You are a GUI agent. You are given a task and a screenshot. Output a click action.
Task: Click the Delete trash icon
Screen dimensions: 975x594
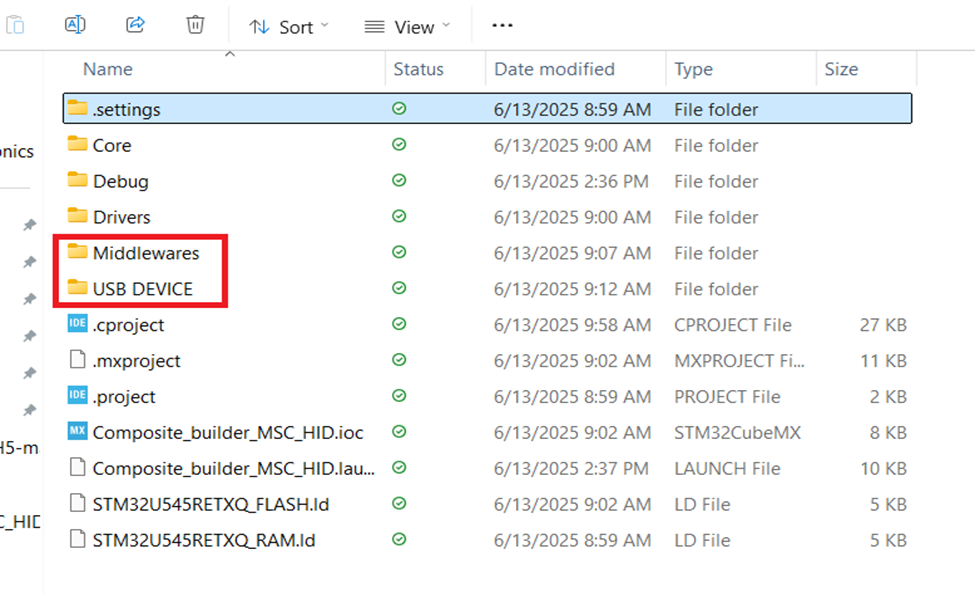[x=195, y=25]
